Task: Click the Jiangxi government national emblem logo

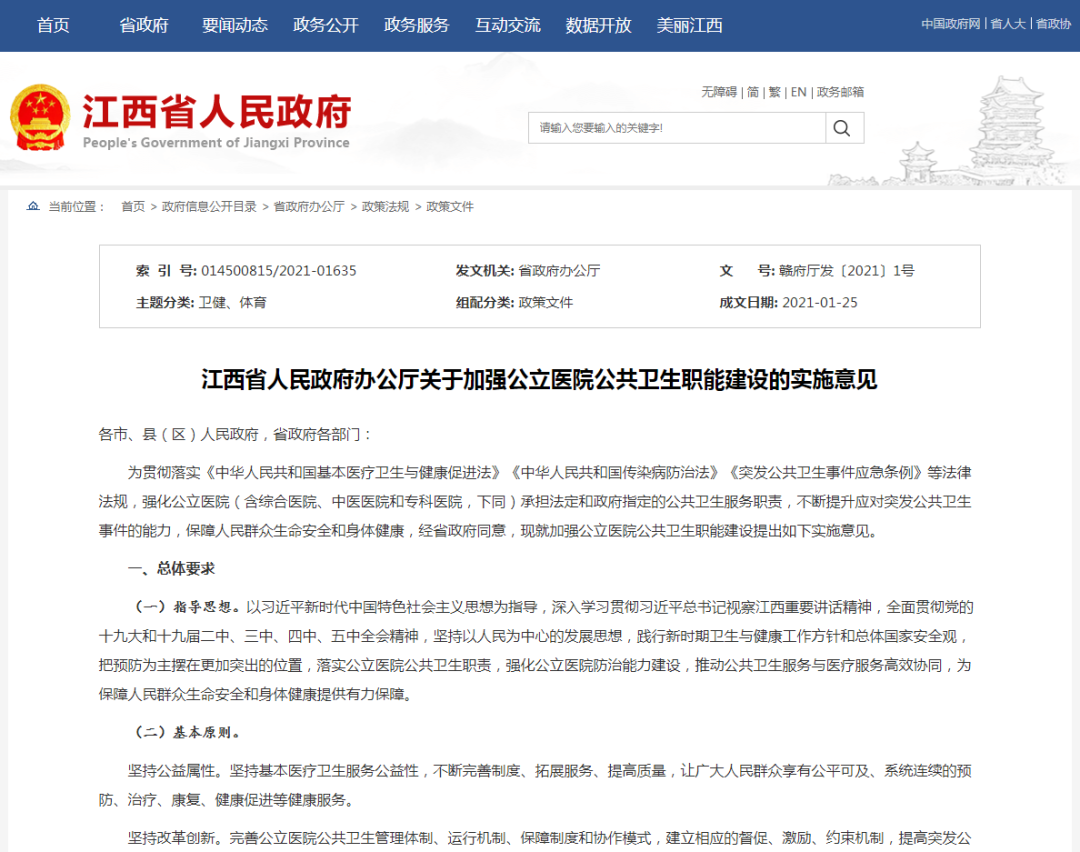Action: 40,118
